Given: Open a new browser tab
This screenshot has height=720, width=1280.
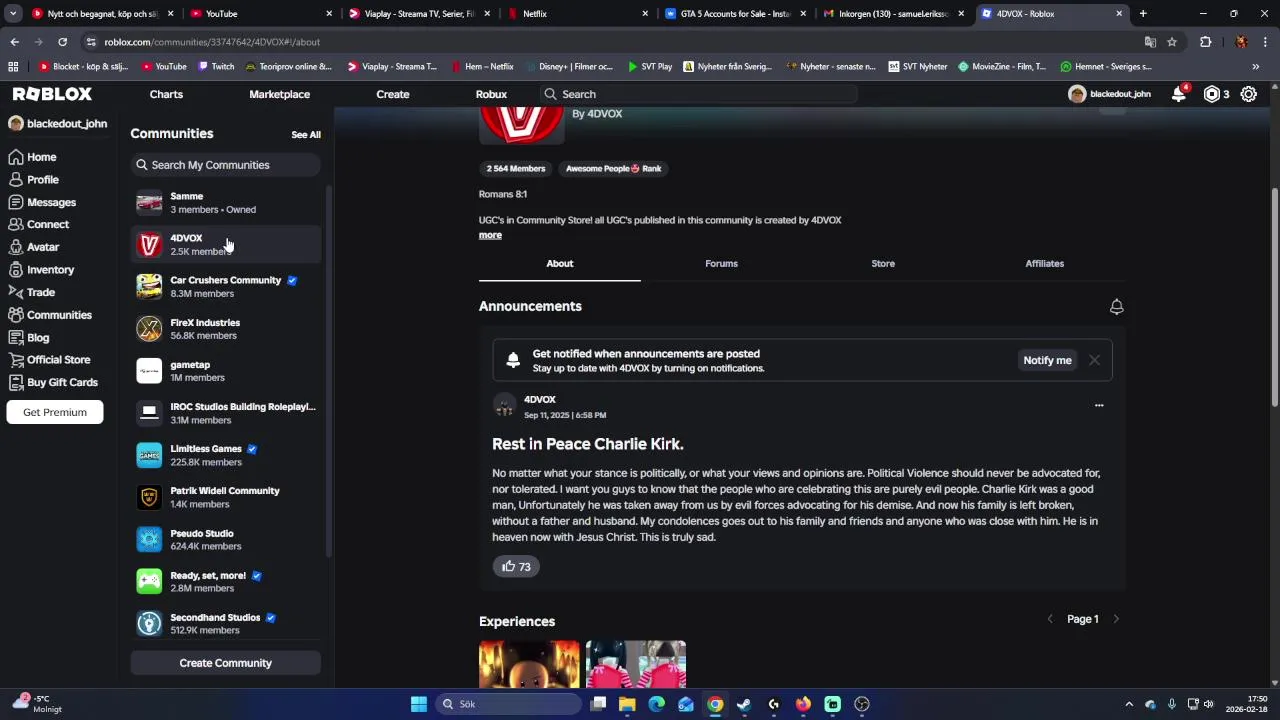Looking at the screenshot, I should click(1143, 14).
